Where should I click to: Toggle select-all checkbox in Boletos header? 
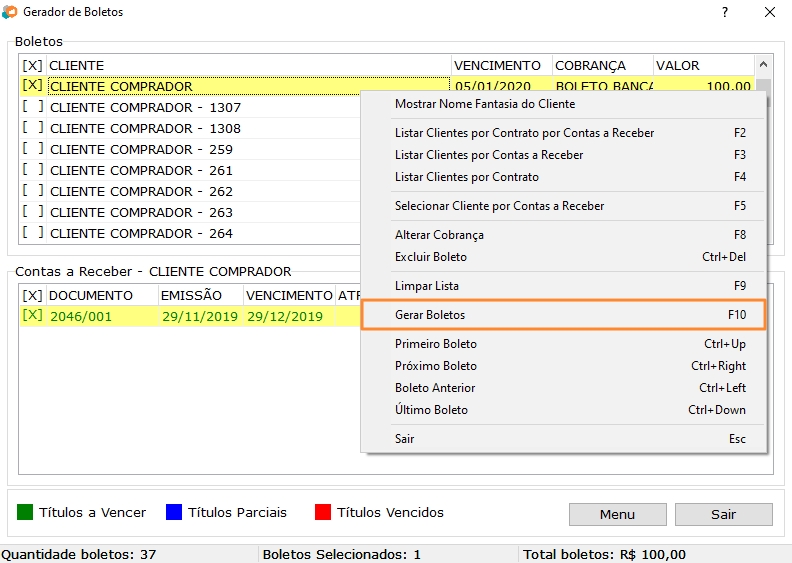32,66
